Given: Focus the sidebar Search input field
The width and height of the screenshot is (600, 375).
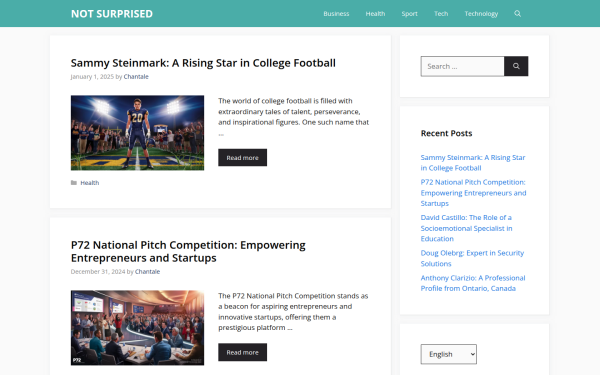Looking at the screenshot, I should pyautogui.click(x=462, y=66).
